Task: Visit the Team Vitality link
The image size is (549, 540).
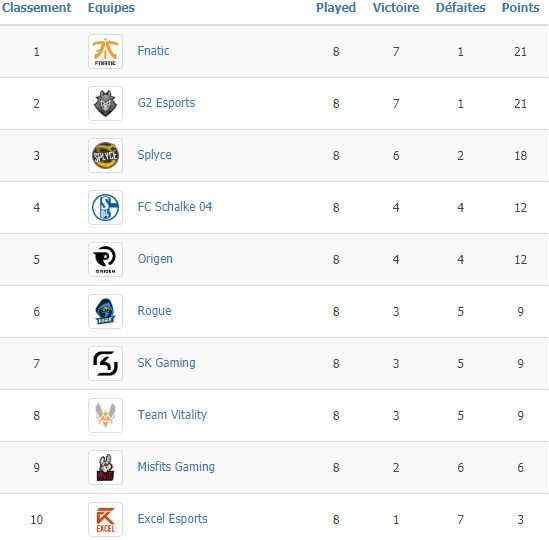Action: click(172, 415)
